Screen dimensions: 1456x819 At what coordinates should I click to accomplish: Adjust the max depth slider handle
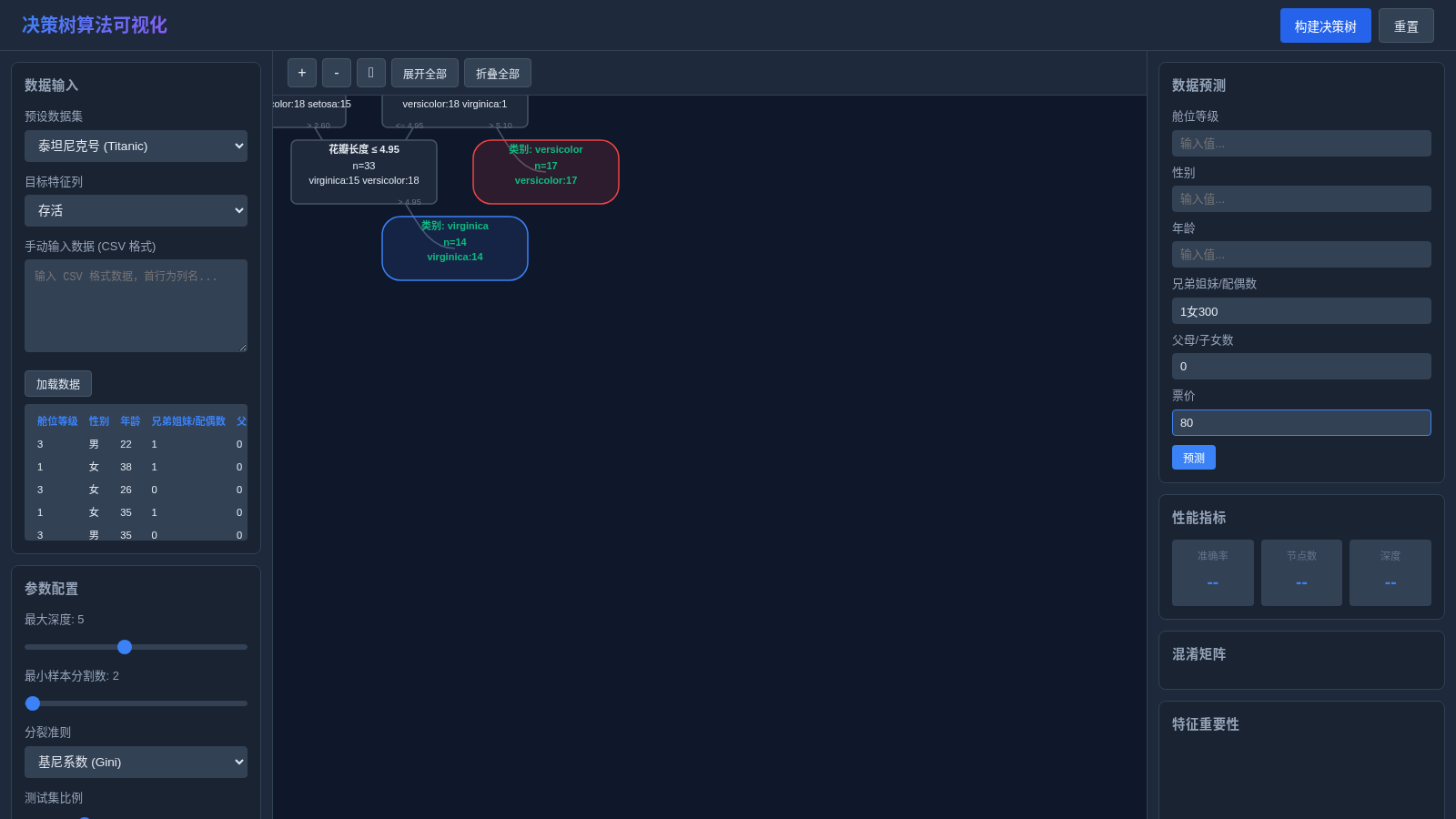point(125,647)
